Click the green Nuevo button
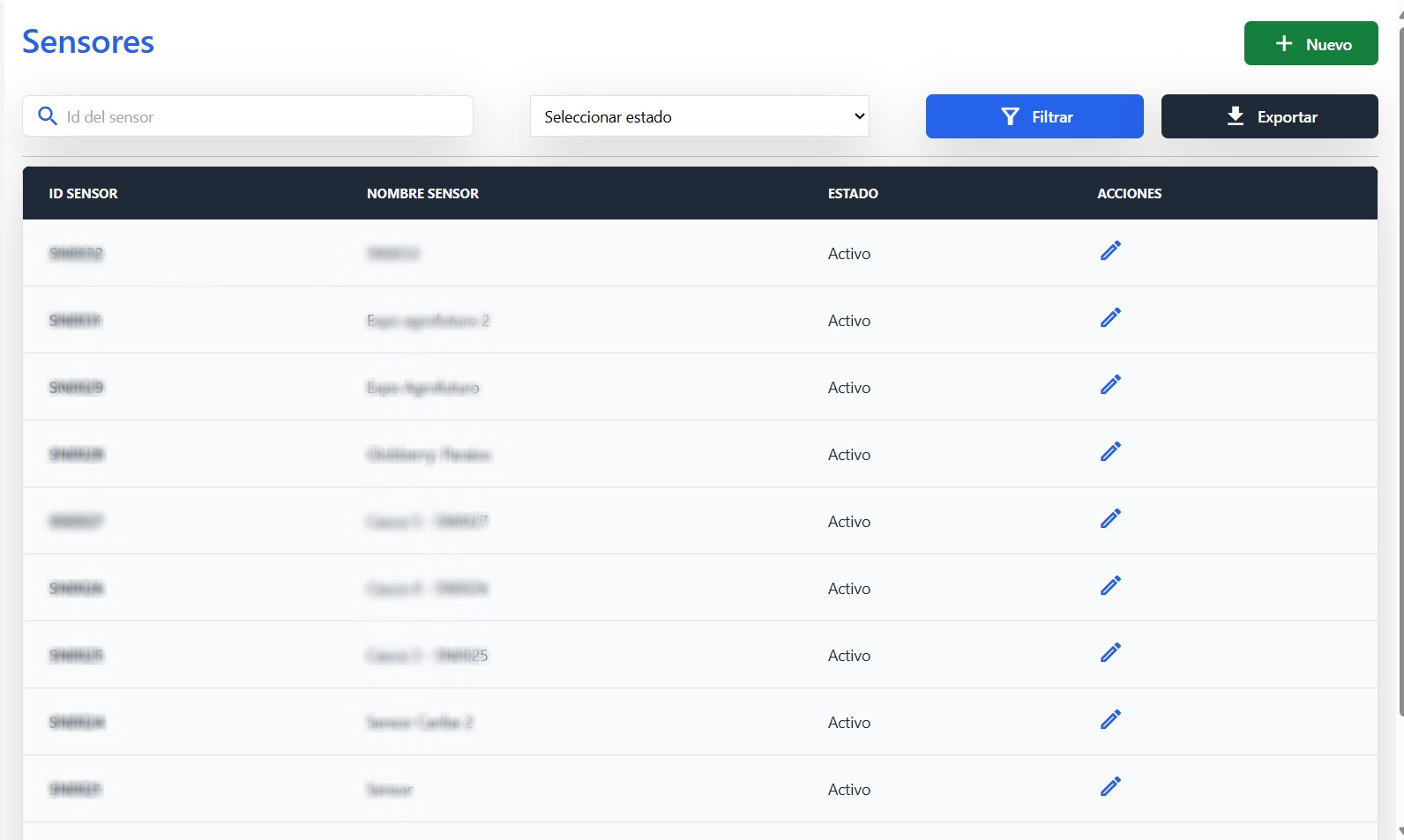This screenshot has height=840, width=1404. [x=1311, y=44]
